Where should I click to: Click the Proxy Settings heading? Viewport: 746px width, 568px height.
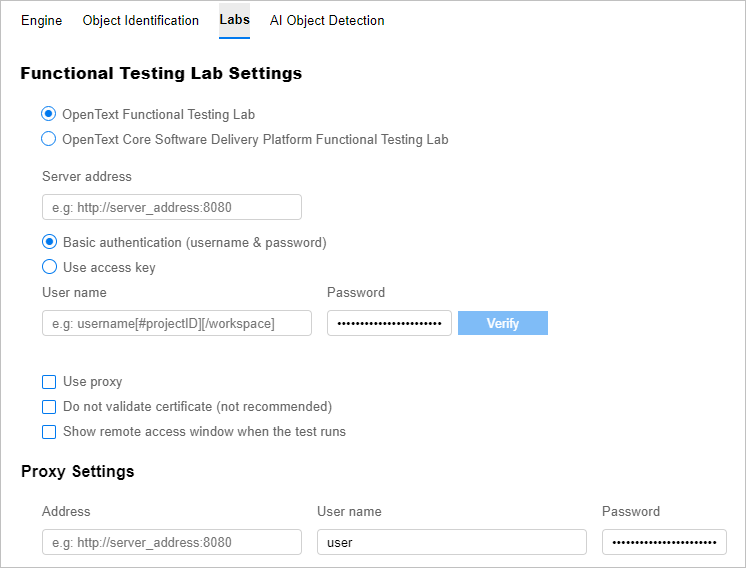(x=77, y=471)
